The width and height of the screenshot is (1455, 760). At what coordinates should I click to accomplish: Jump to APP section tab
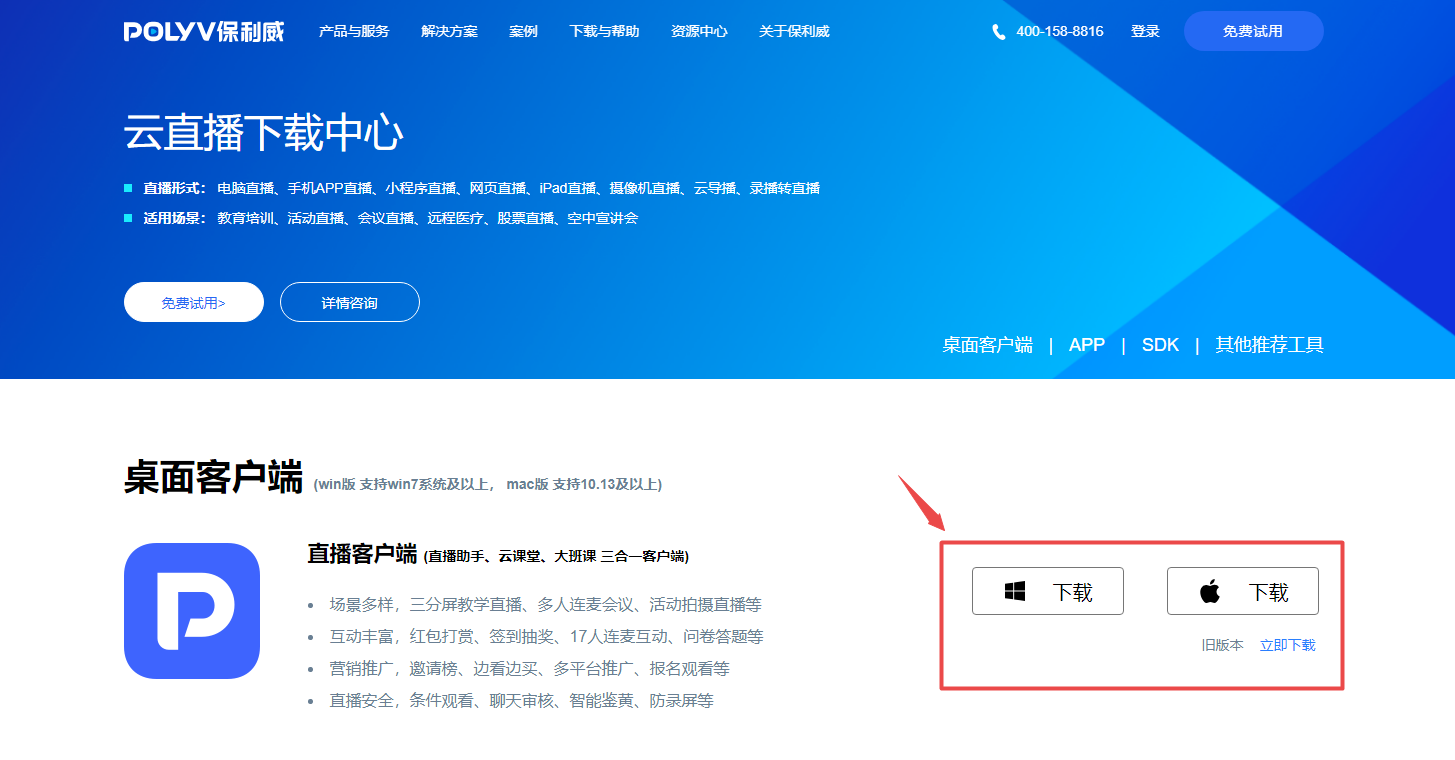(x=1086, y=345)
